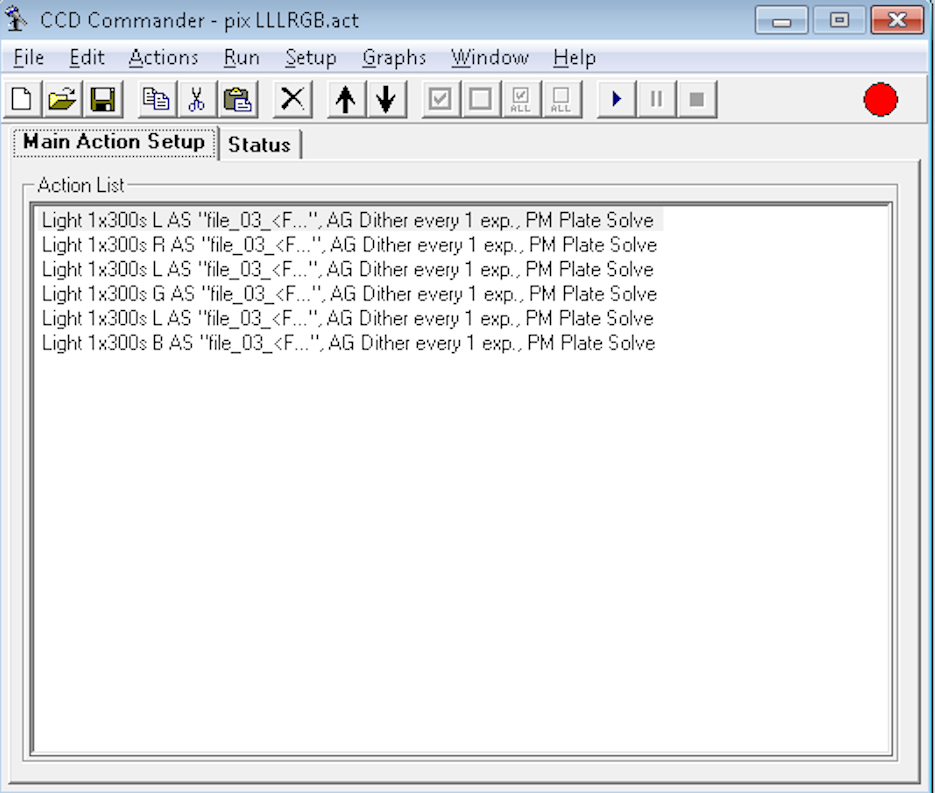Open the Actions menu
935x793 pixels.
[x=163, y=58]
